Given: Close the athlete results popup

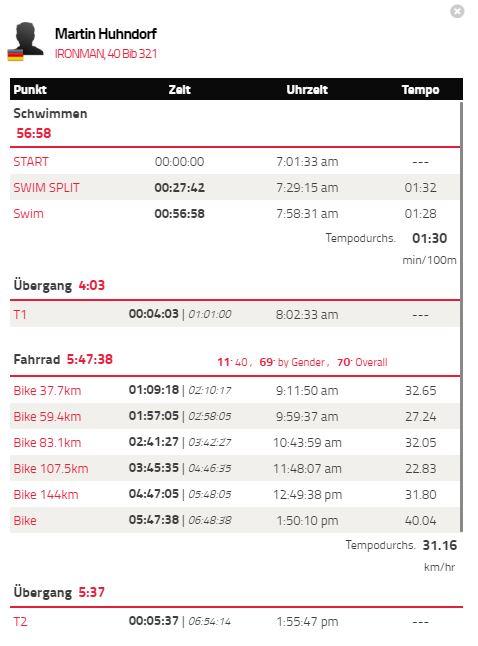Looking at the screenshot, I should 457,11.
